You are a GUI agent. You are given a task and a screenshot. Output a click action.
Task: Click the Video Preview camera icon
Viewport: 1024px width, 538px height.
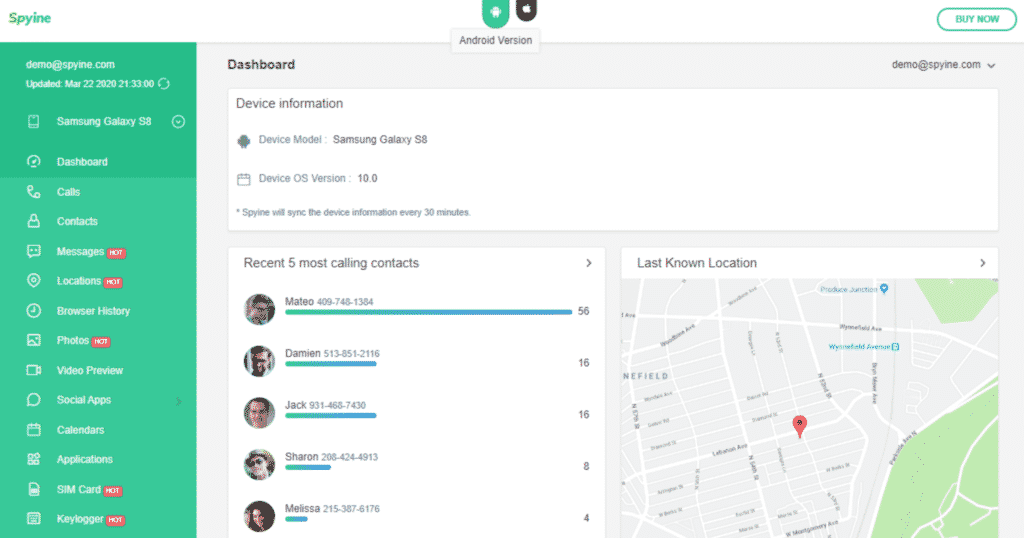pos(34,370)
